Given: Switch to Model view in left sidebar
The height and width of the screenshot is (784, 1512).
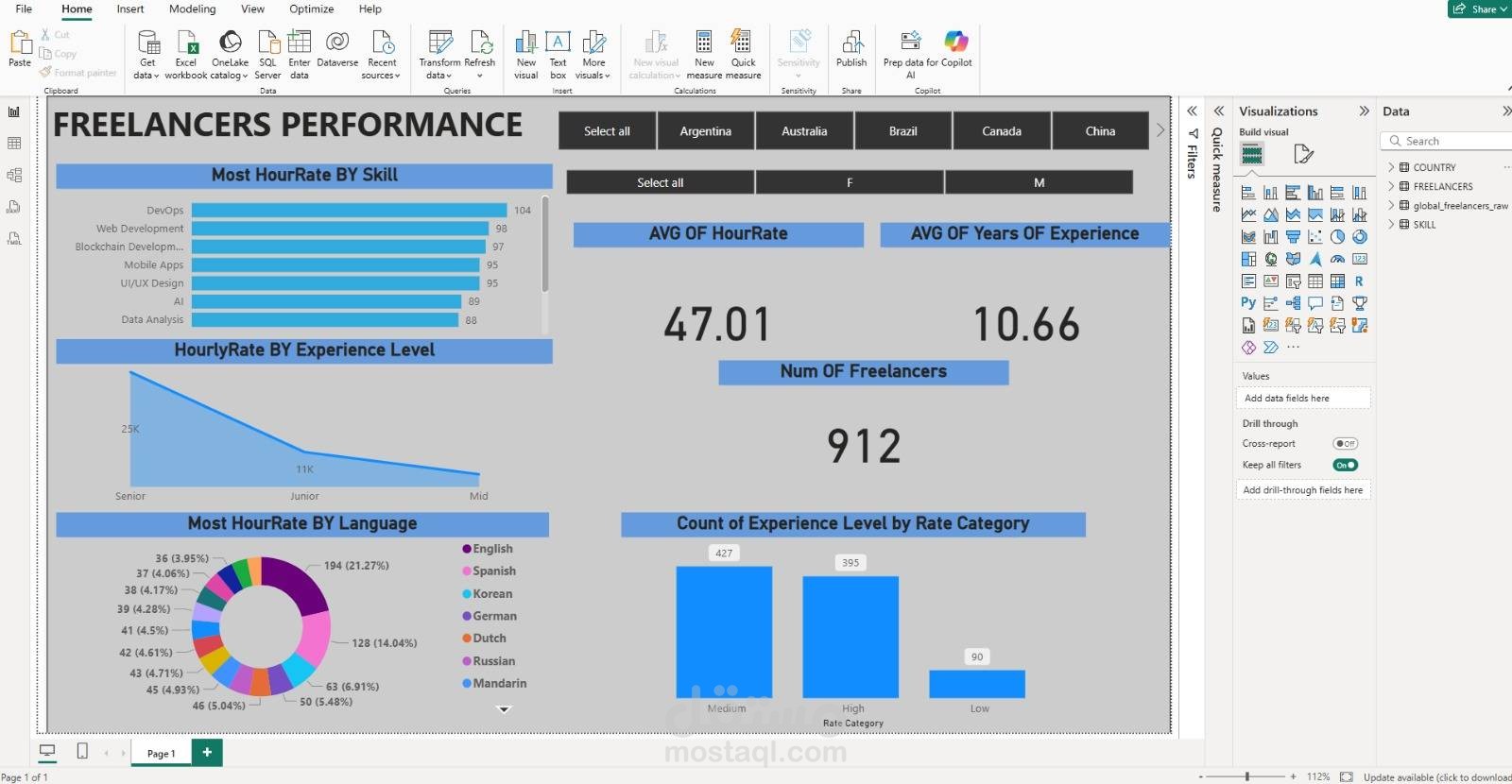Looking at the screenshot, I should [14, 175].
